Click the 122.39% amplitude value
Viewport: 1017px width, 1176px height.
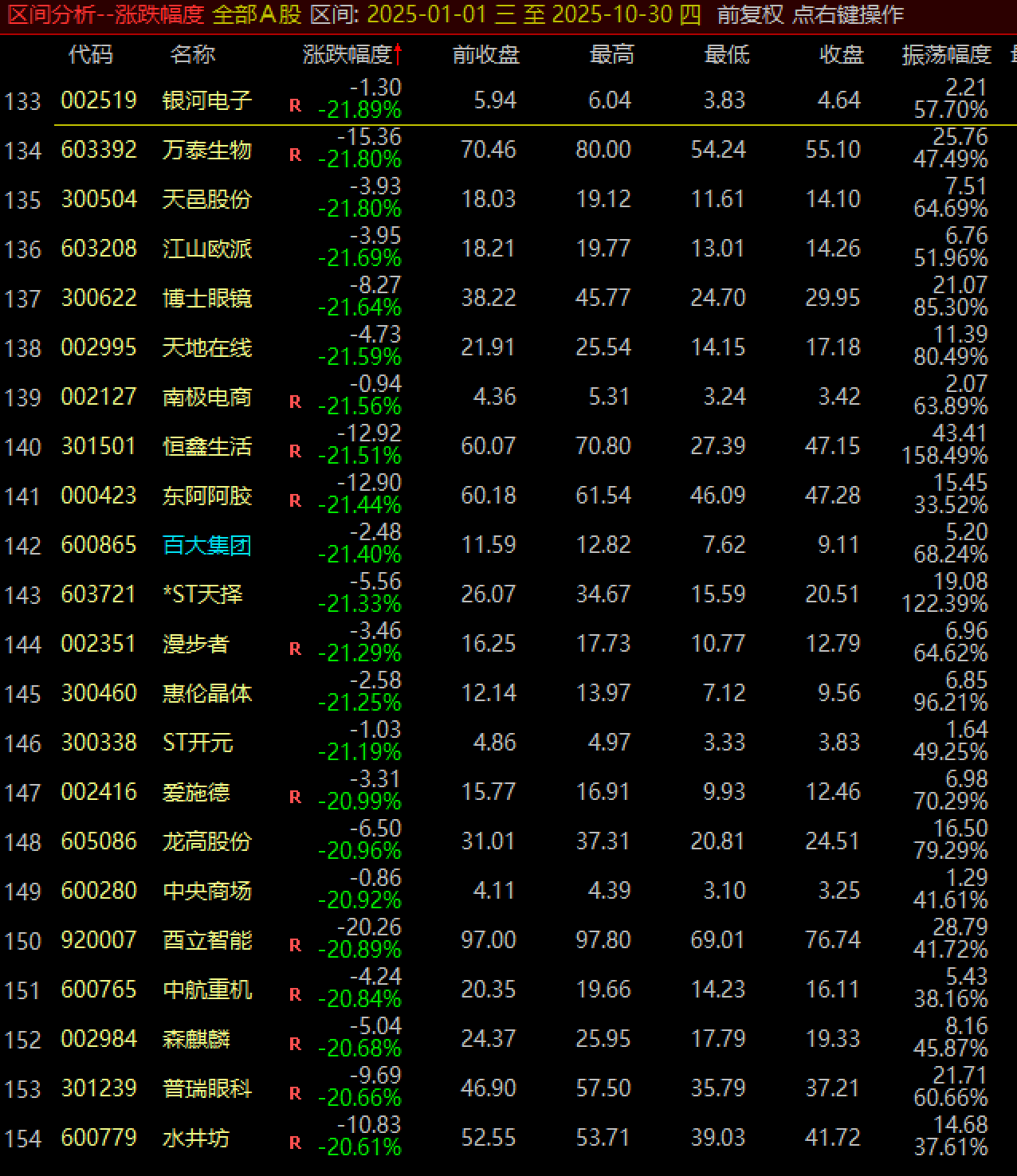tap(944, 604)
